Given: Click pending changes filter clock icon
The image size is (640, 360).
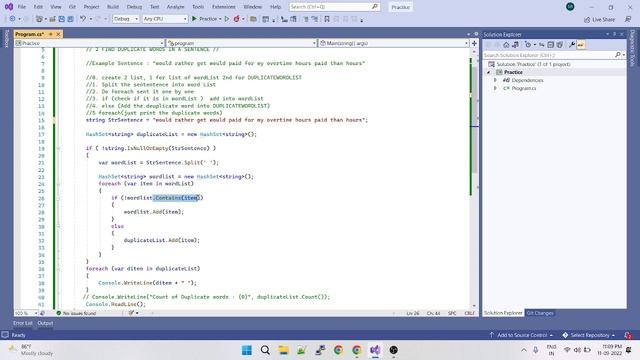Looking at the screenshot, I should [528, 45].
